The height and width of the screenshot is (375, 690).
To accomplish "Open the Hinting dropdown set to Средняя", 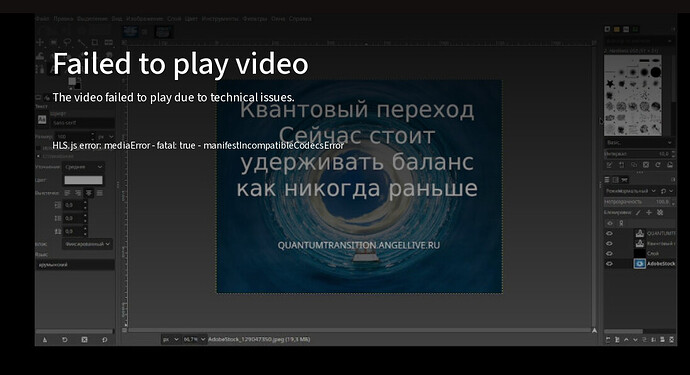I will [x=83, y=167].
